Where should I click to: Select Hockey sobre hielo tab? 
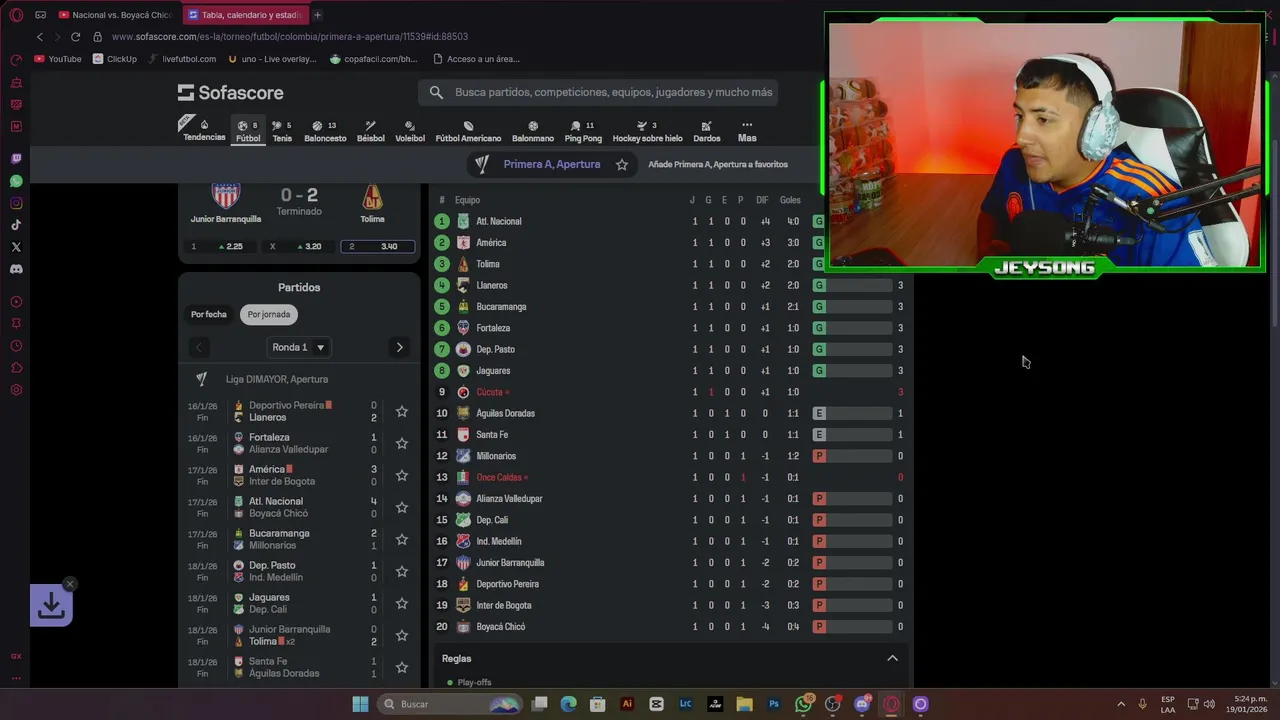647,132
